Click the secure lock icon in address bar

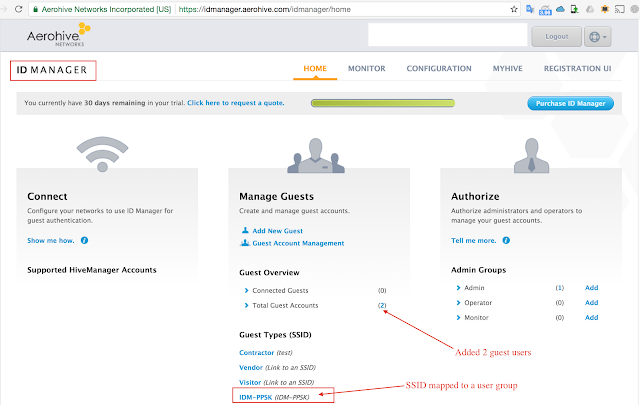pyautogui.click(x=36, y=9)
